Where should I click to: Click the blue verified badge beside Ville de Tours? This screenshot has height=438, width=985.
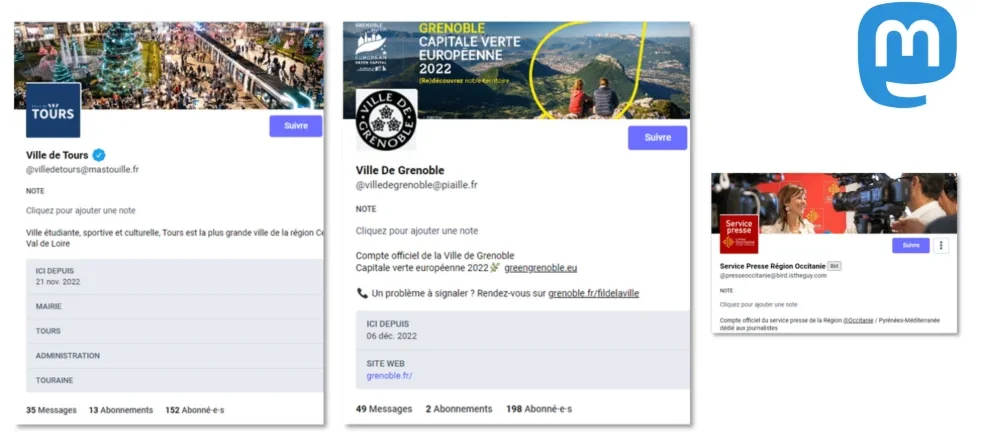(x=99, y=155)
